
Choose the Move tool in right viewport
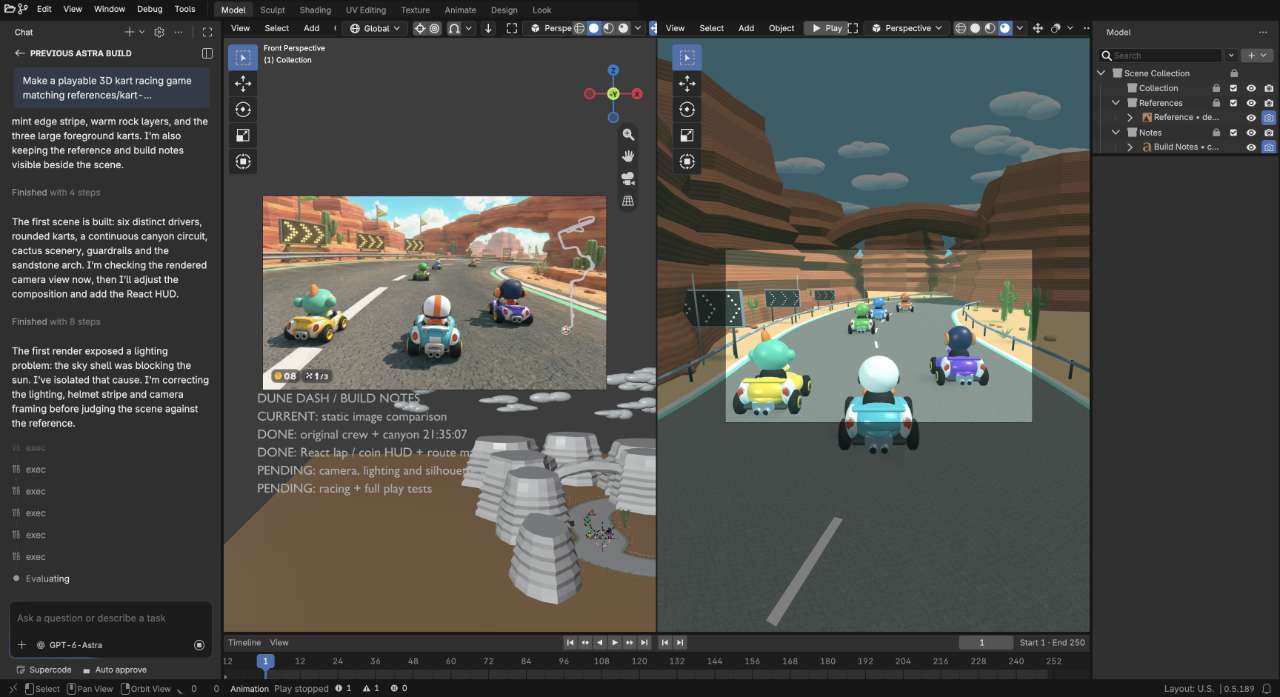click(x=687, y=83)
